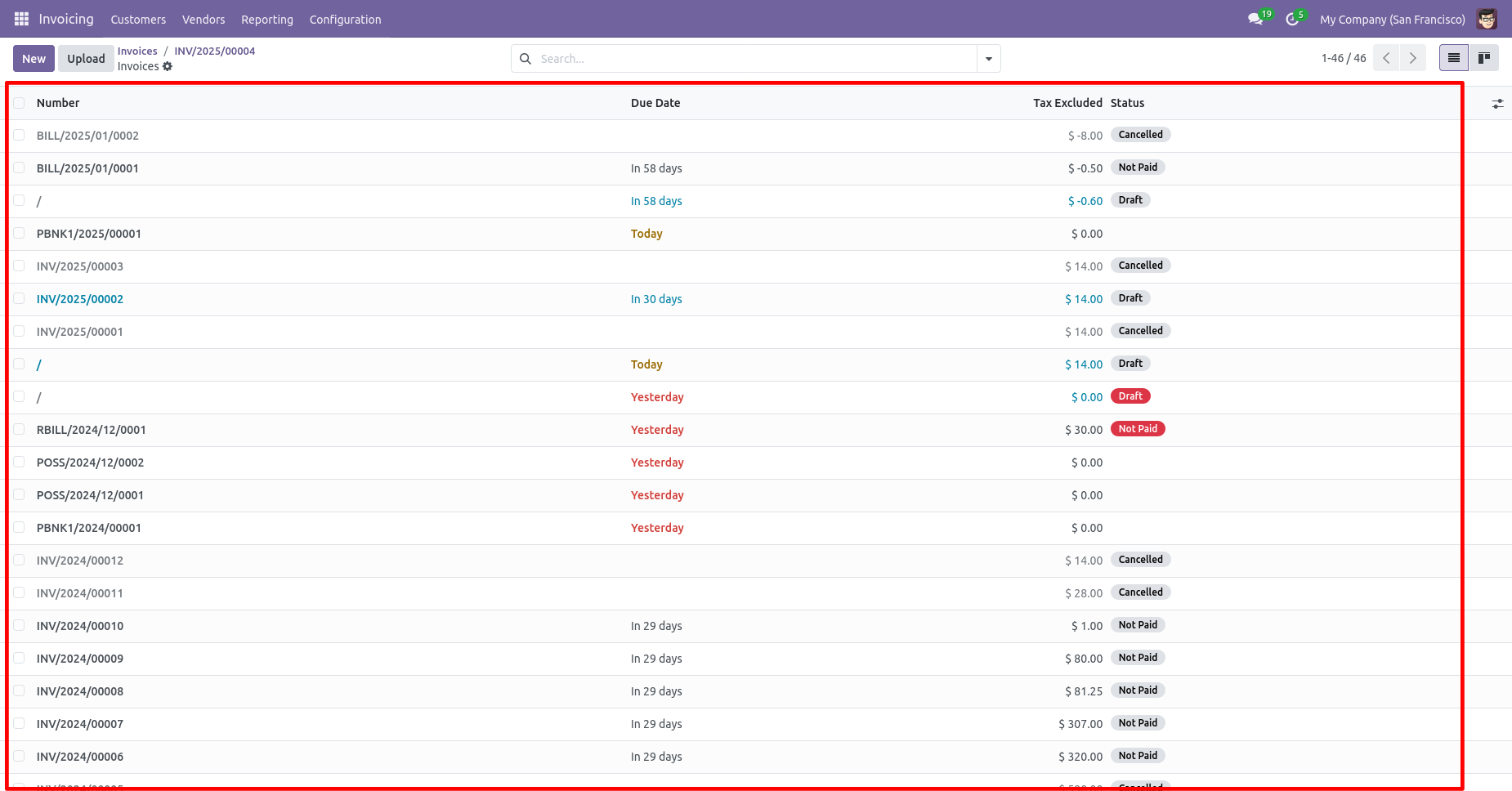The width and height of the screenshot is (1512, 791).
Task: Click the $ 307.00 amount cell
Action: (x=1080, y=724)
